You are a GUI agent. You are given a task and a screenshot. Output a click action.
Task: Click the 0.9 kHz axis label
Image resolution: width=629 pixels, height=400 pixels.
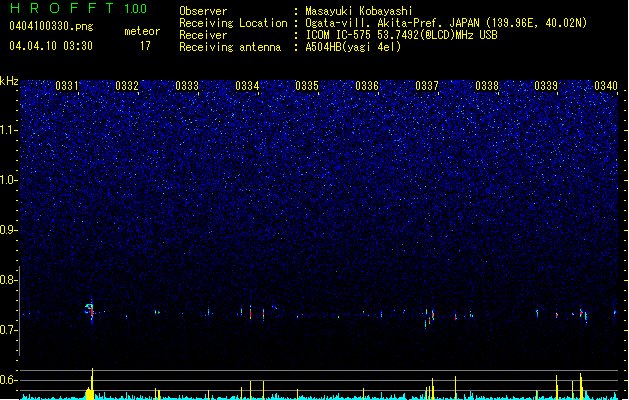(9, 230)
